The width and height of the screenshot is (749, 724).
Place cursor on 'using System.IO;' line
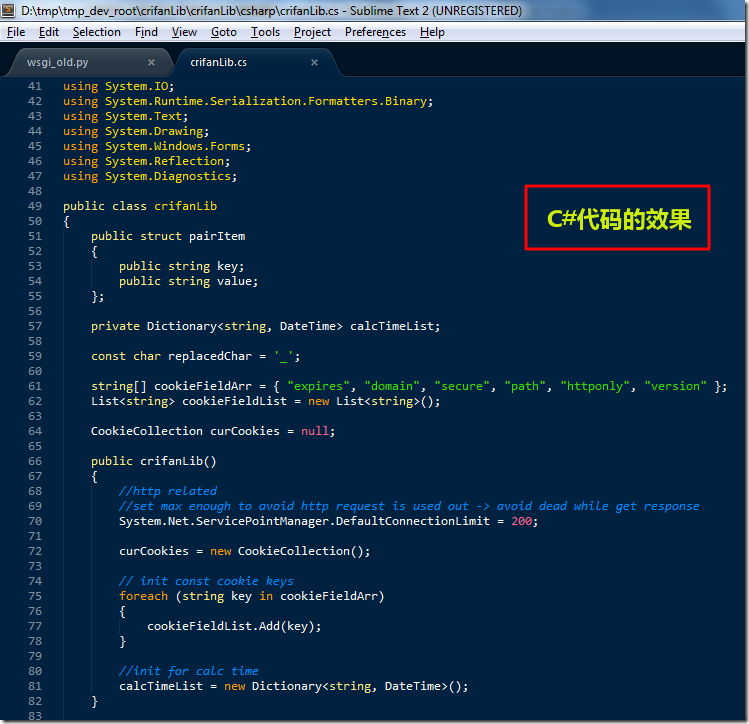click(118, 86)
